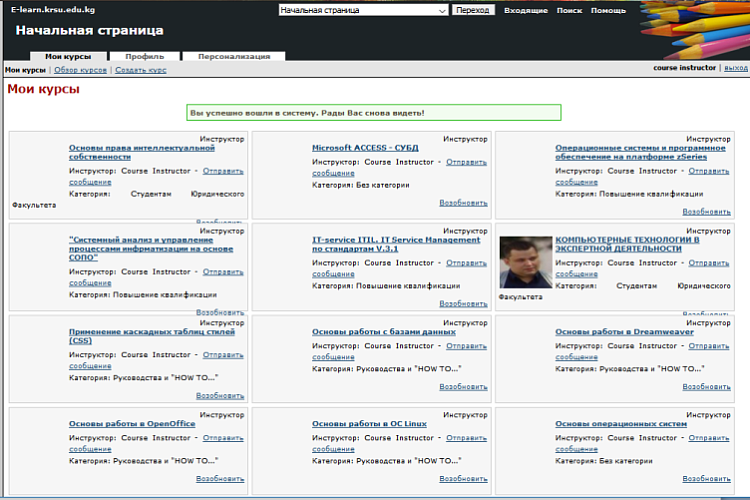This screenshot has width=750, height=500.
Task: Open Поиск in the top navigation
Action: coord(568,10)
